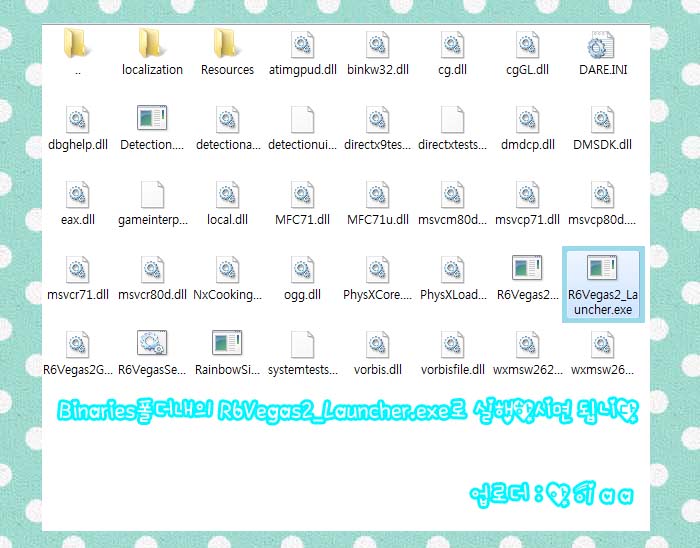Select the vorbis.dll file icon
Image resolution: width=700 pixels, height=548 pixels.
(378, 345)
